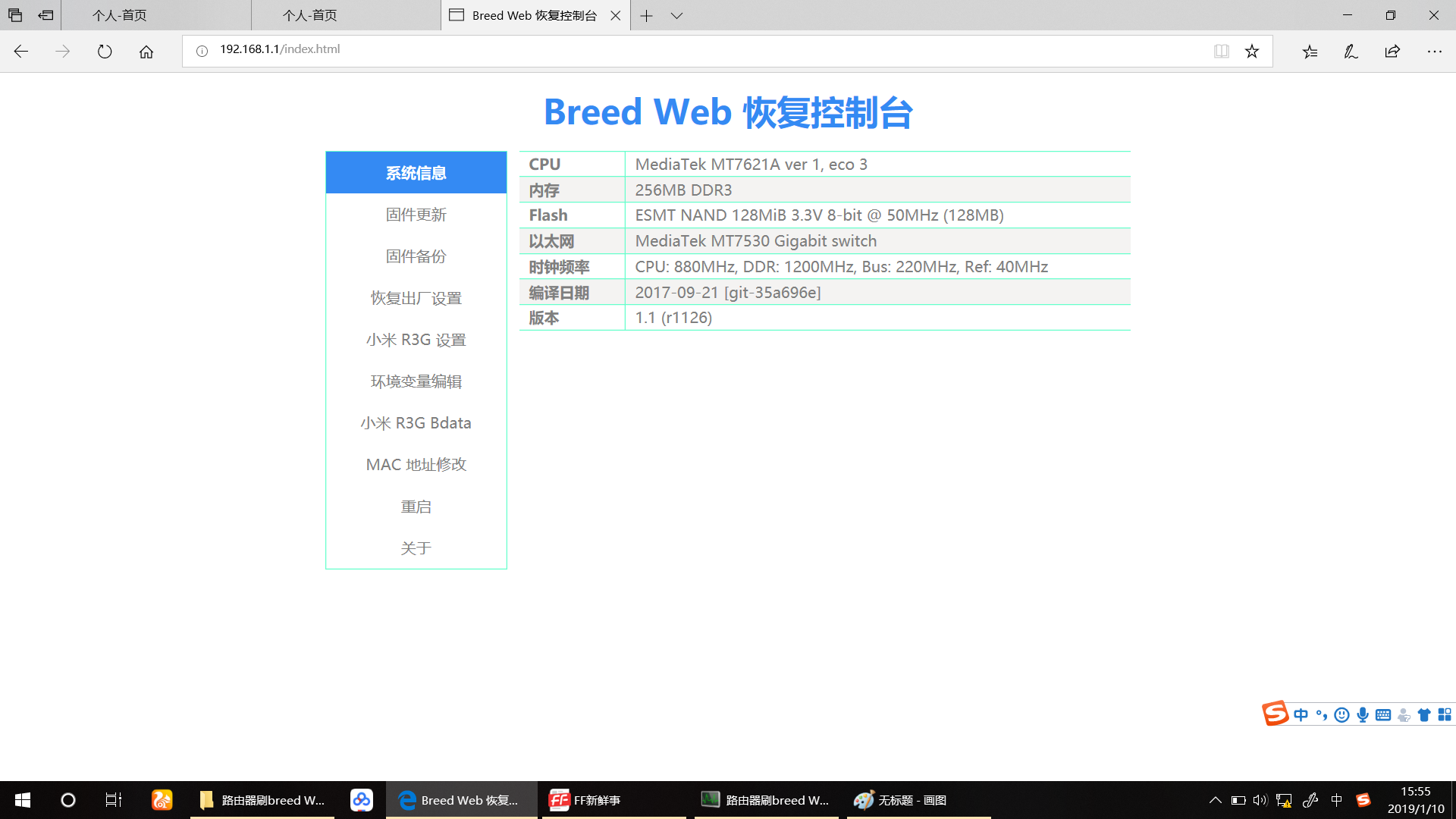Open the 关于 page

[x=416, y=548]
